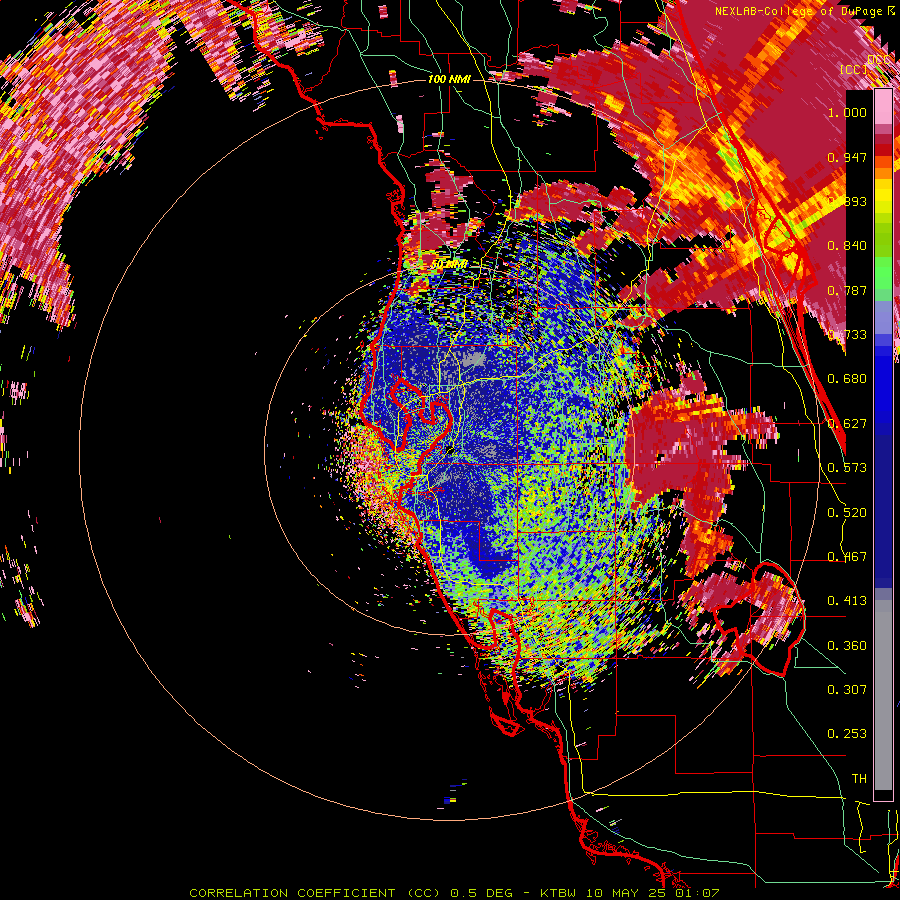900x900 pixels.
Task: Pick the bright green color bar segment
Action: coord(883,273)
